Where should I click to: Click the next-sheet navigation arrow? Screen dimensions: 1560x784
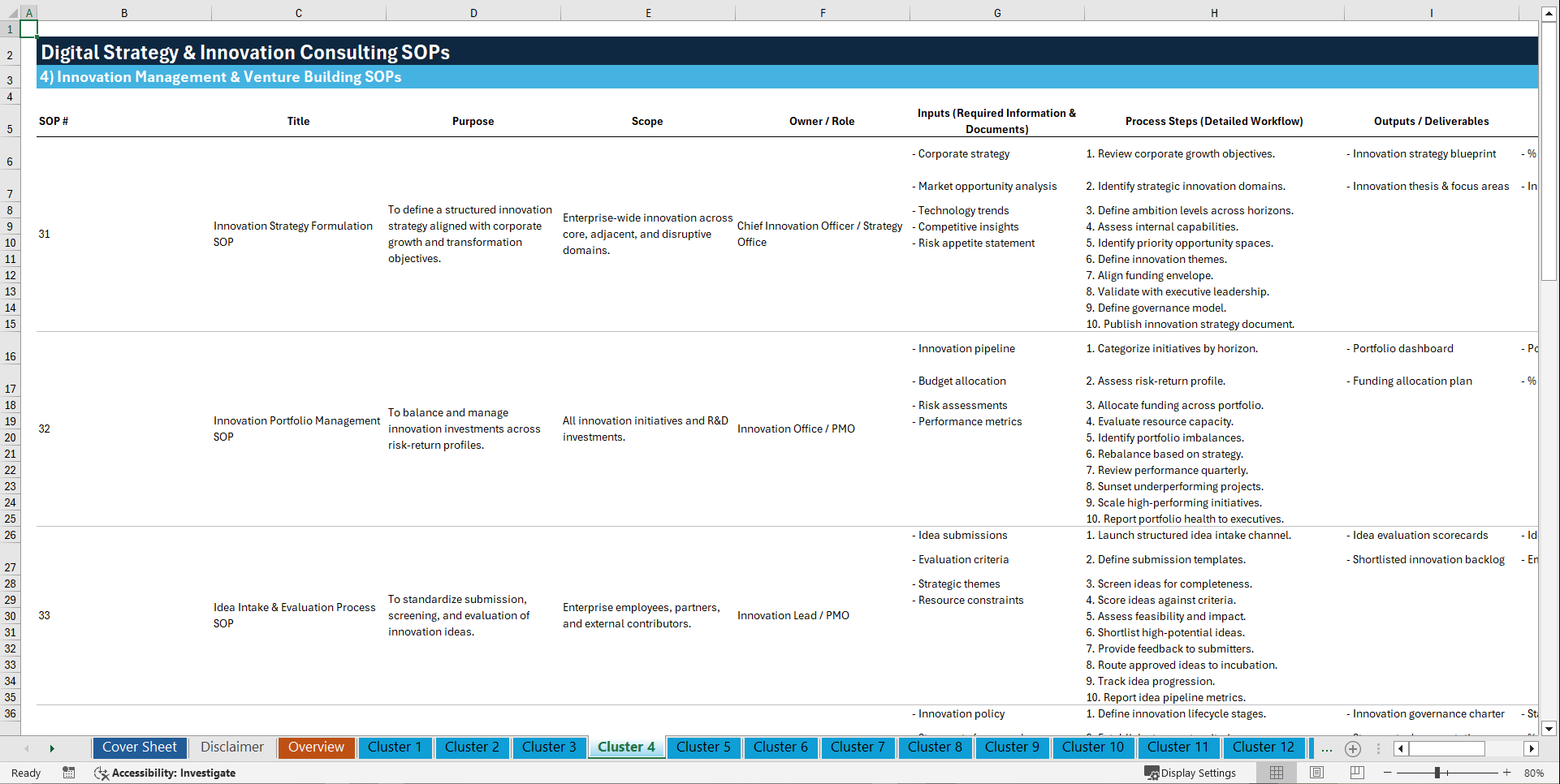click(x=52, y=748)
